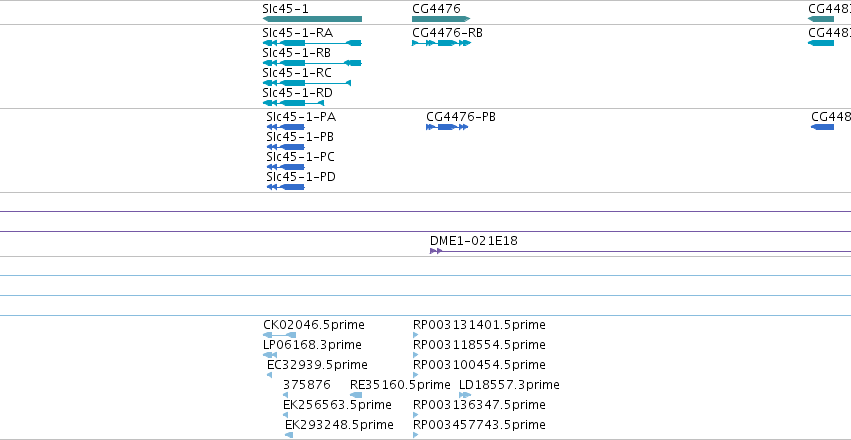Select the 375876 feature label
This screenshot has height=440, width=851.
[x=307, y=385]
